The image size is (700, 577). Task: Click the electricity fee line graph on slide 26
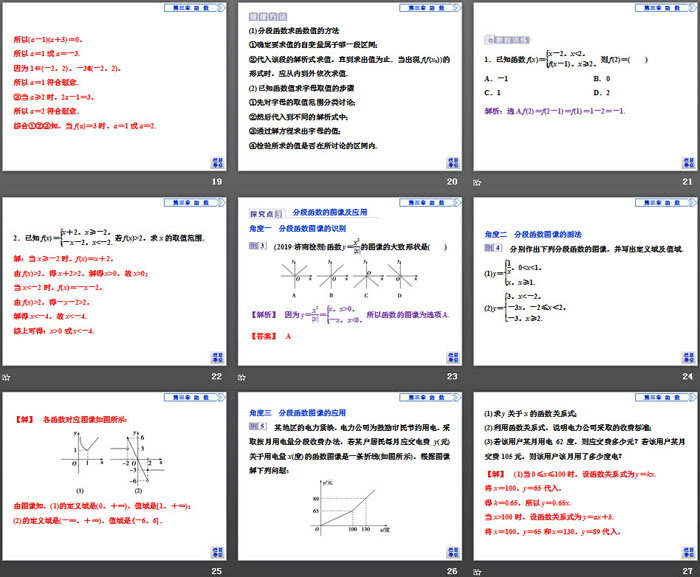coord(350,507)
